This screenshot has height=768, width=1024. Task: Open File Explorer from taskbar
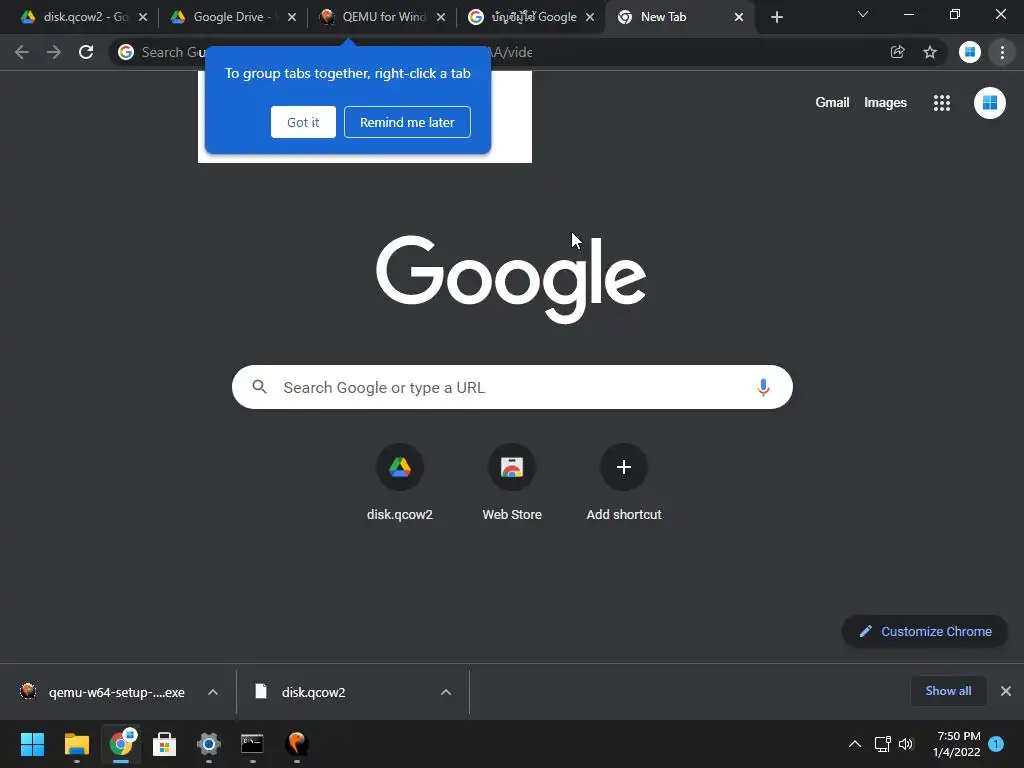pos(76,744)
